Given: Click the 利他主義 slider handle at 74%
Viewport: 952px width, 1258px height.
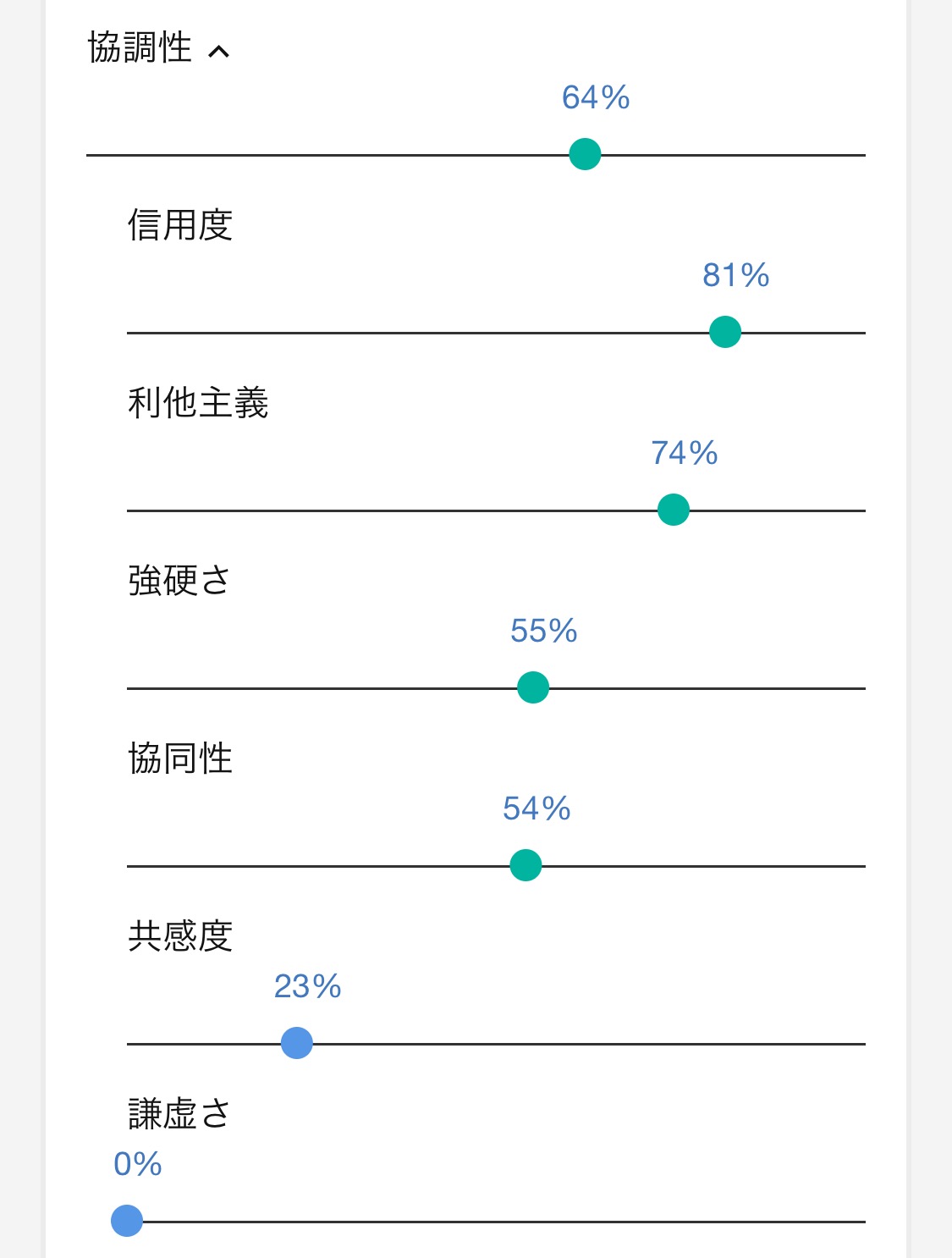Looking at the screenshot, I should pyautogui.click(x=674, y=510).
